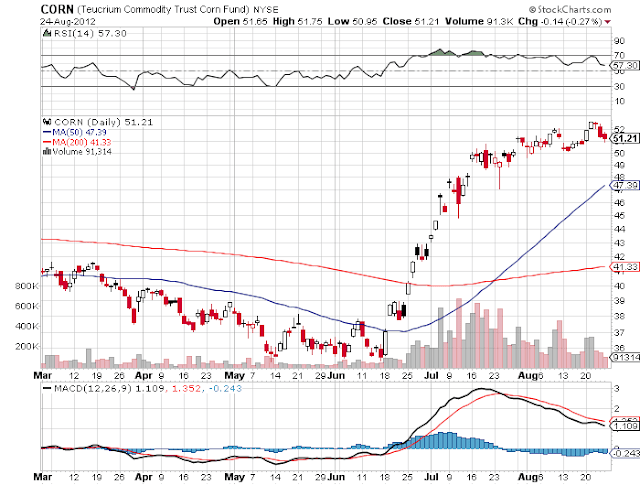This screenshot has height=485, width=640.
Task: Click the 800K volume scale label
Action: (x=27, y=286)
